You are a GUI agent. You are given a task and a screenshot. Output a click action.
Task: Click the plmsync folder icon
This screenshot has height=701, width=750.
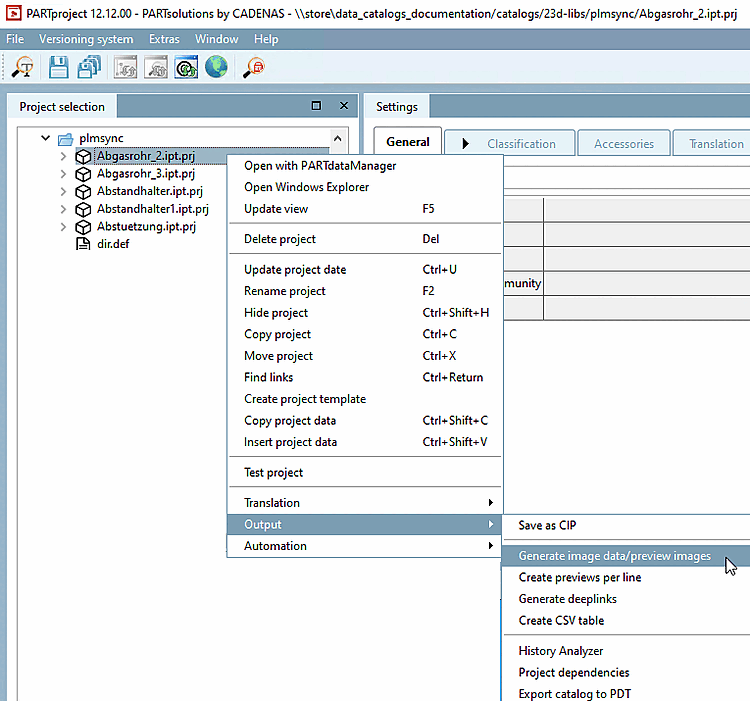click(65, 139)
